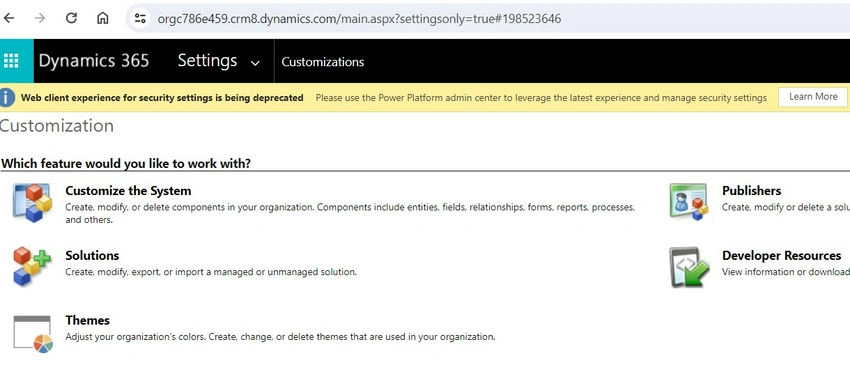Image resolution: width=850 pixels, height=365 pixels.
Task: Open the Themes link
Action: tap(87, 320)
